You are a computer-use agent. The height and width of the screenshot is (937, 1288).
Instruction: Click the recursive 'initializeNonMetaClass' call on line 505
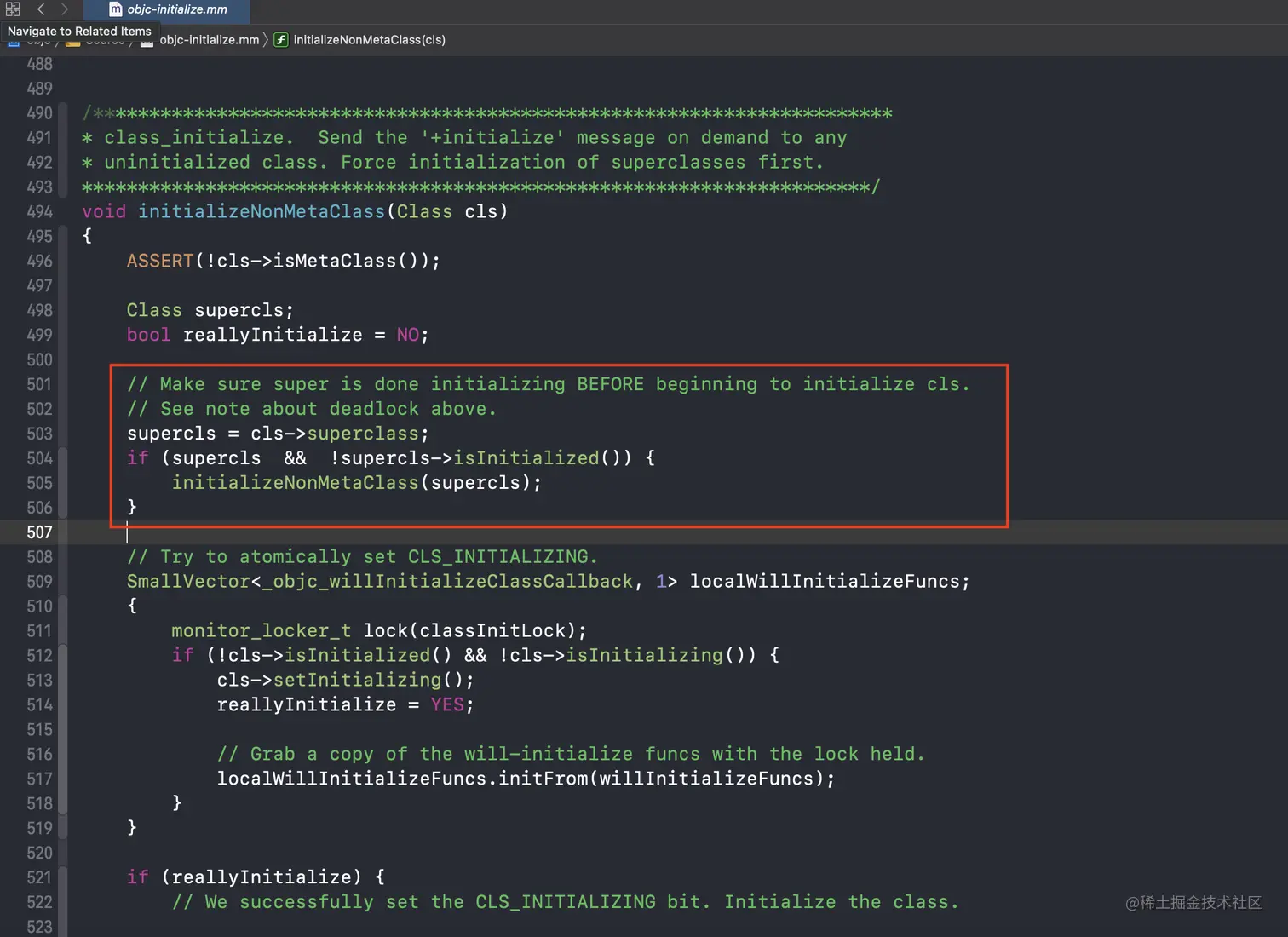(x=296, y=483)
